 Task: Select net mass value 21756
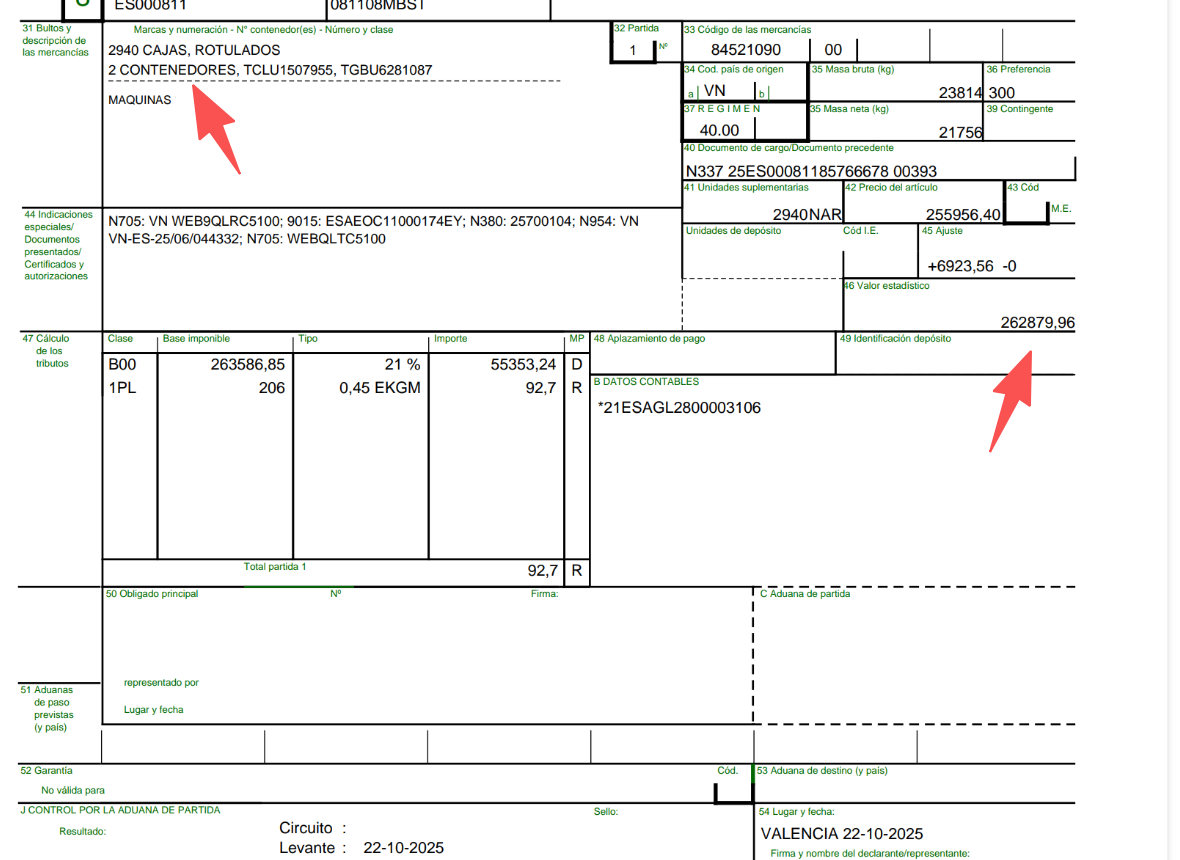point(961,132)
